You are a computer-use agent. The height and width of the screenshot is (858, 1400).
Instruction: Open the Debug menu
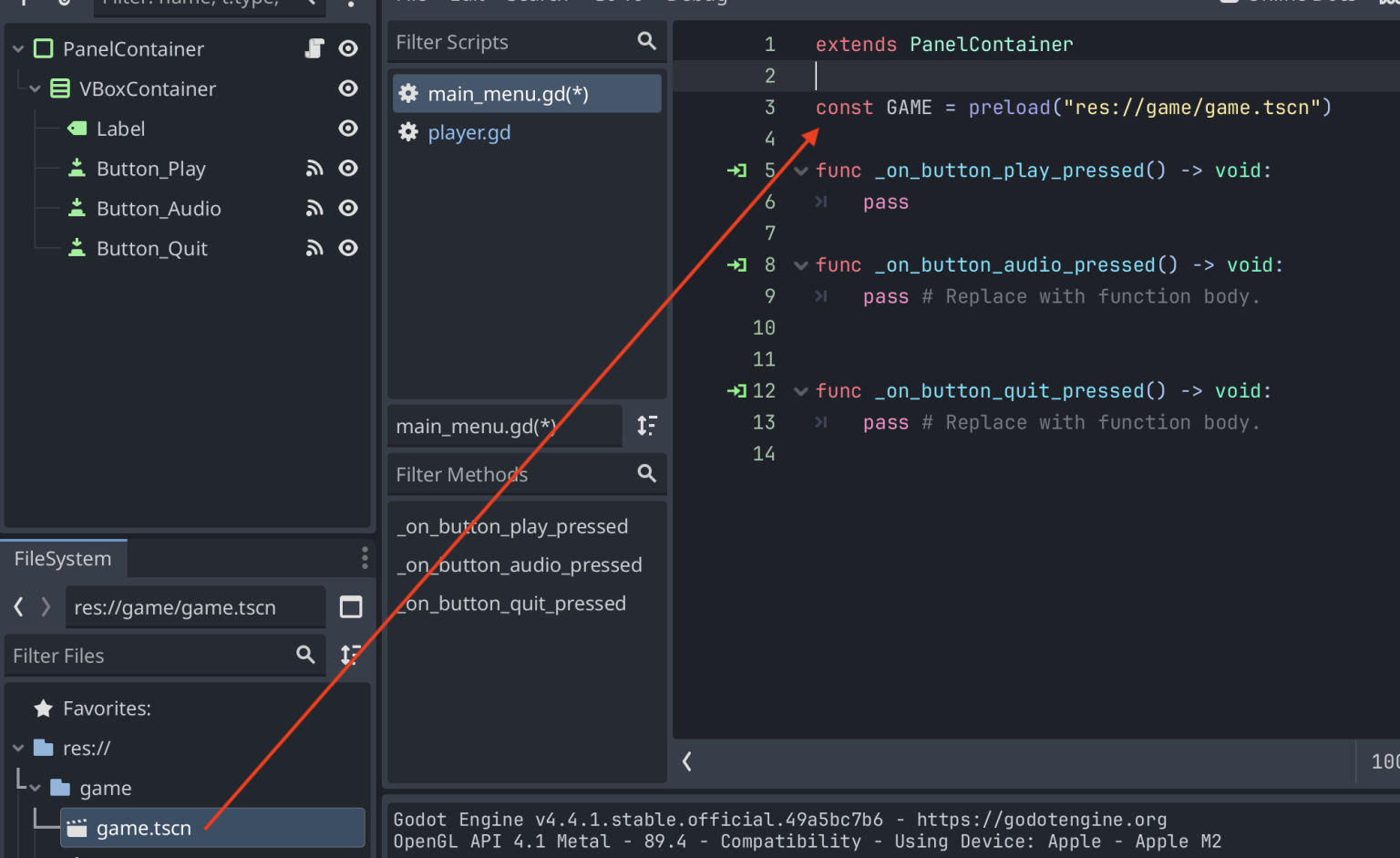tap(696, 3)
